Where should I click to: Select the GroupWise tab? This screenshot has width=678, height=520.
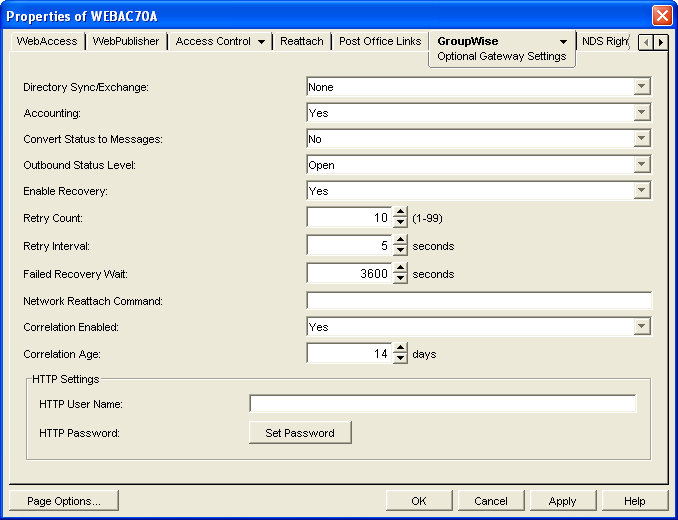[502, 49]
